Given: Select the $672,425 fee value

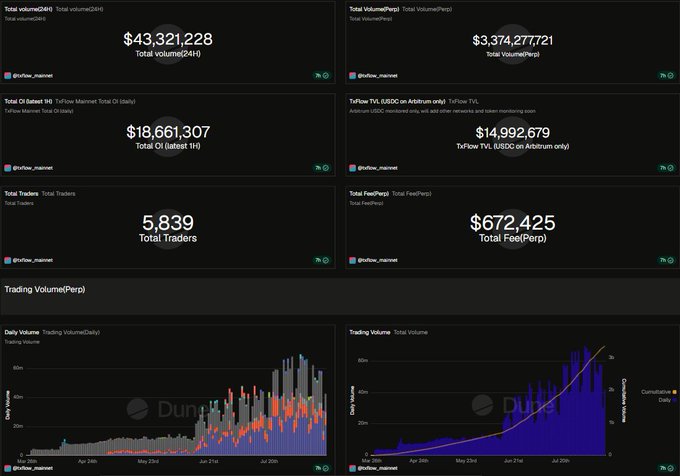Looking at the screenshot, I should point(513,223).
